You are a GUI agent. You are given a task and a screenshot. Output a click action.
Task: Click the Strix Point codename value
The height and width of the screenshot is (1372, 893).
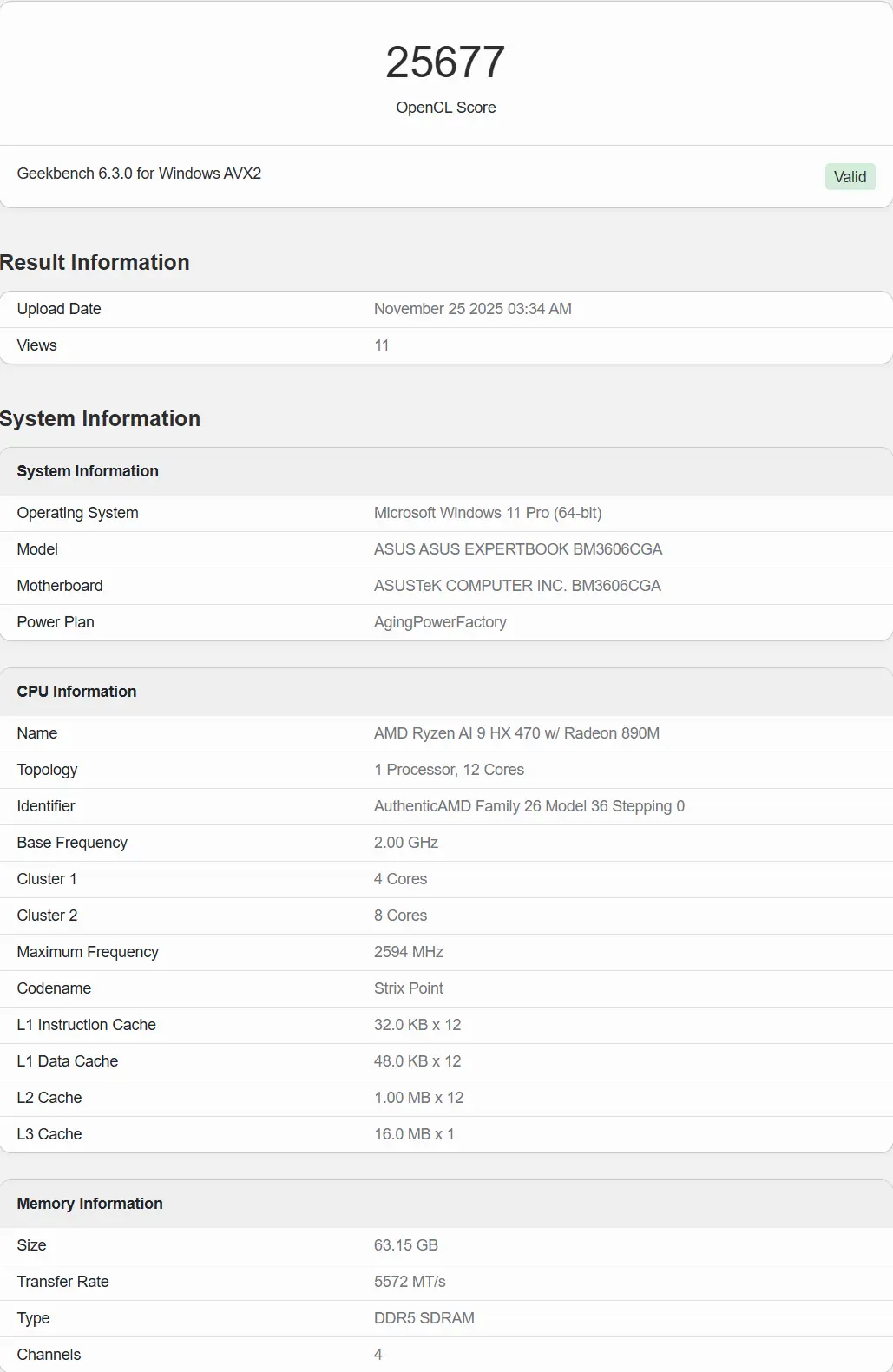tap(408, 988)
